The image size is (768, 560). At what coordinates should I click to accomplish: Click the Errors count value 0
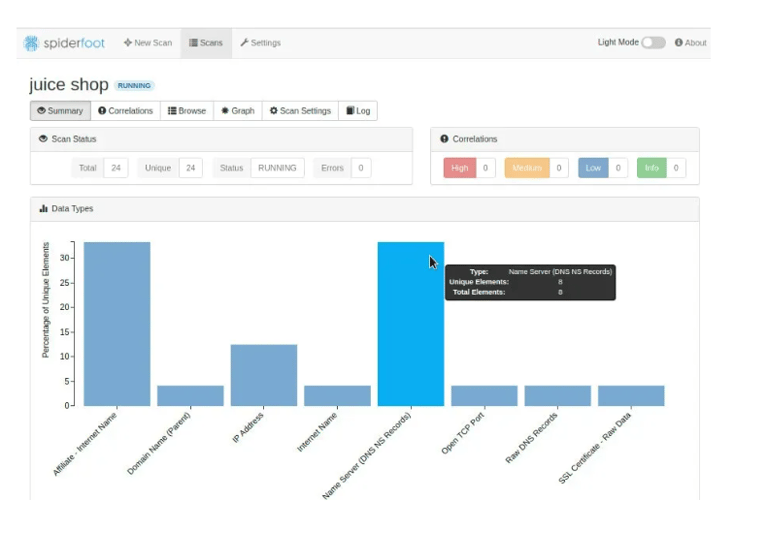point(360,168)
